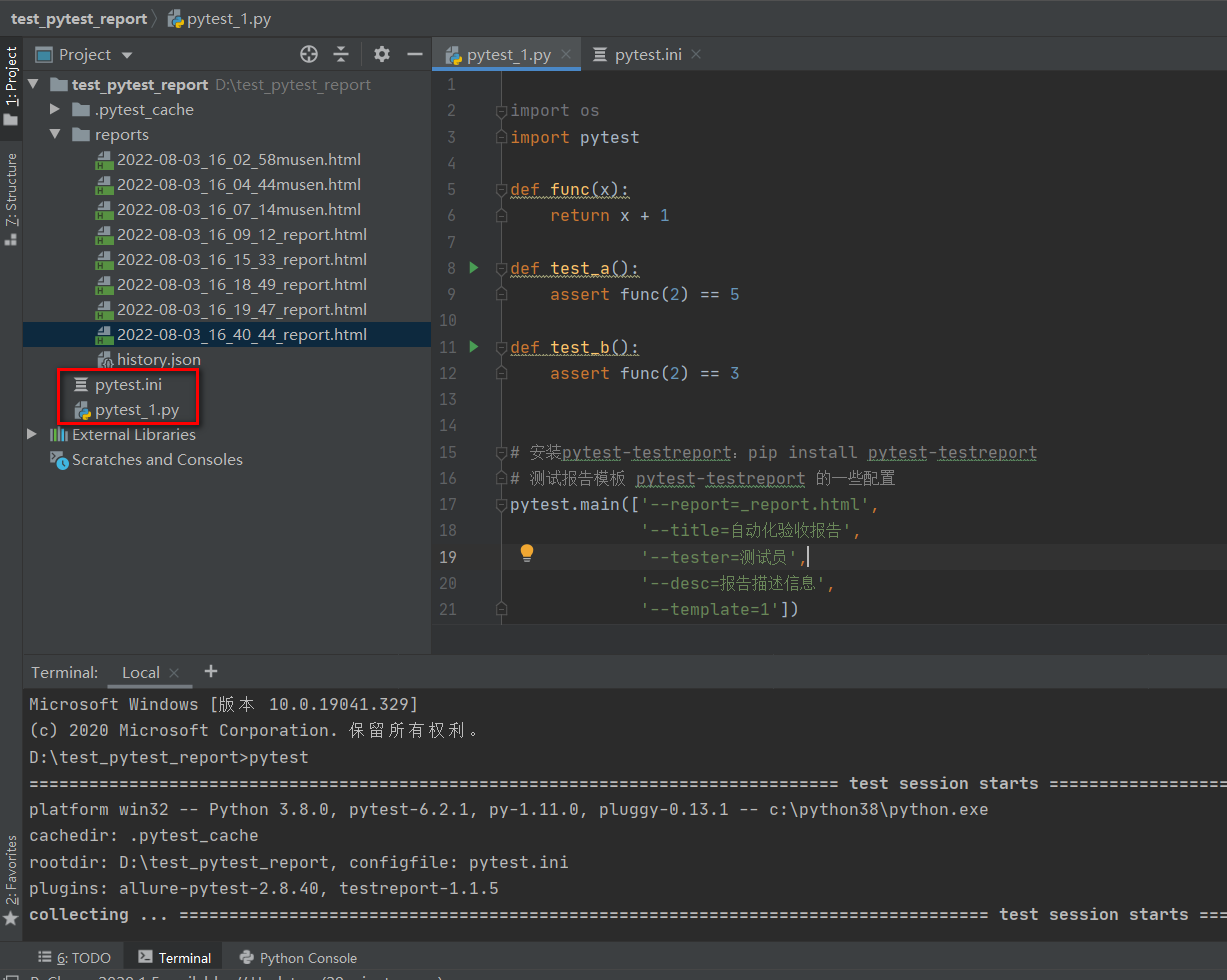Hide the Project panel with minus icon

click(x=414, y=54)
